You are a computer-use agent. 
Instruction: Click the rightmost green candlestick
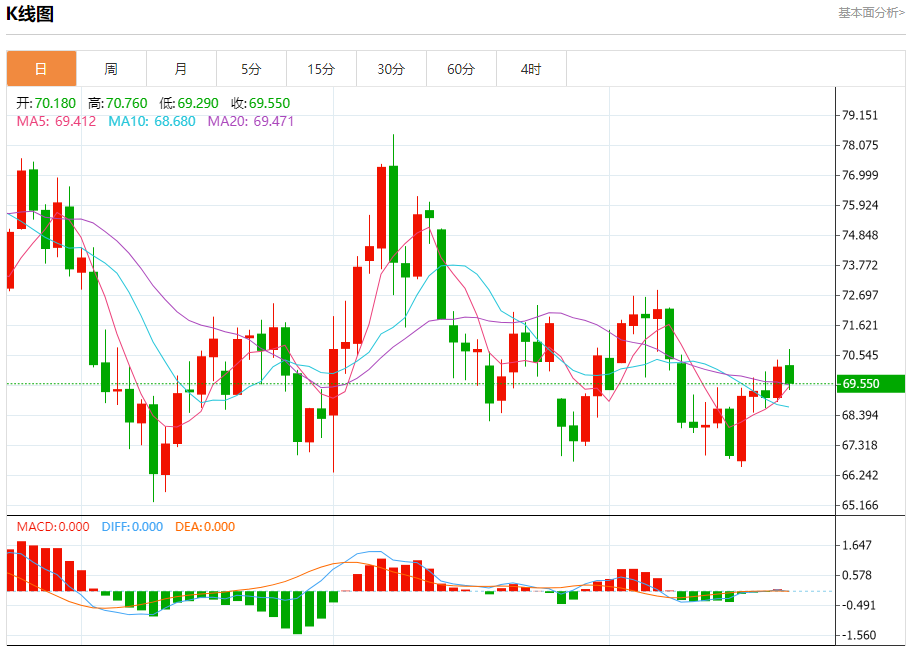click(789, 374)
